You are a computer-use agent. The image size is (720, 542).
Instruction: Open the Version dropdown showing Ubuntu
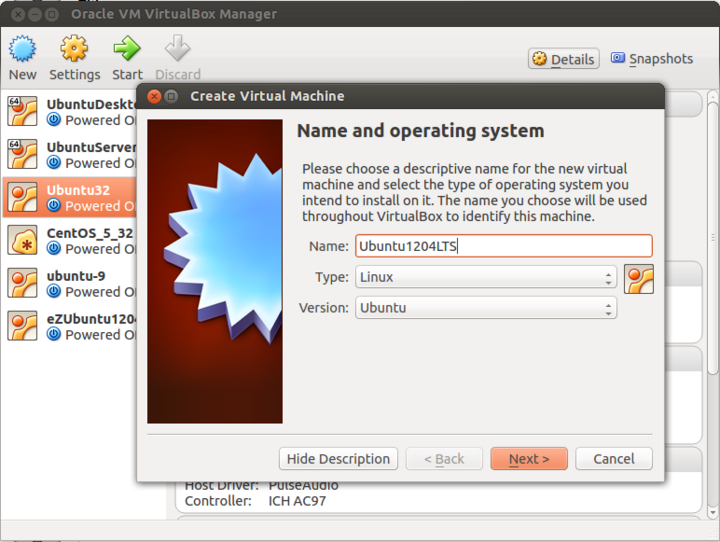(x=486, y=308)
